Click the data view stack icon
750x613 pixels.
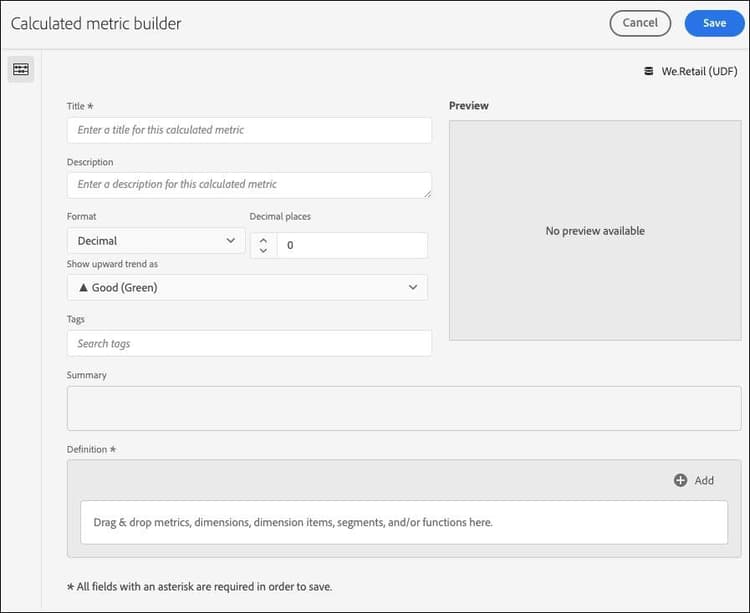648,72
